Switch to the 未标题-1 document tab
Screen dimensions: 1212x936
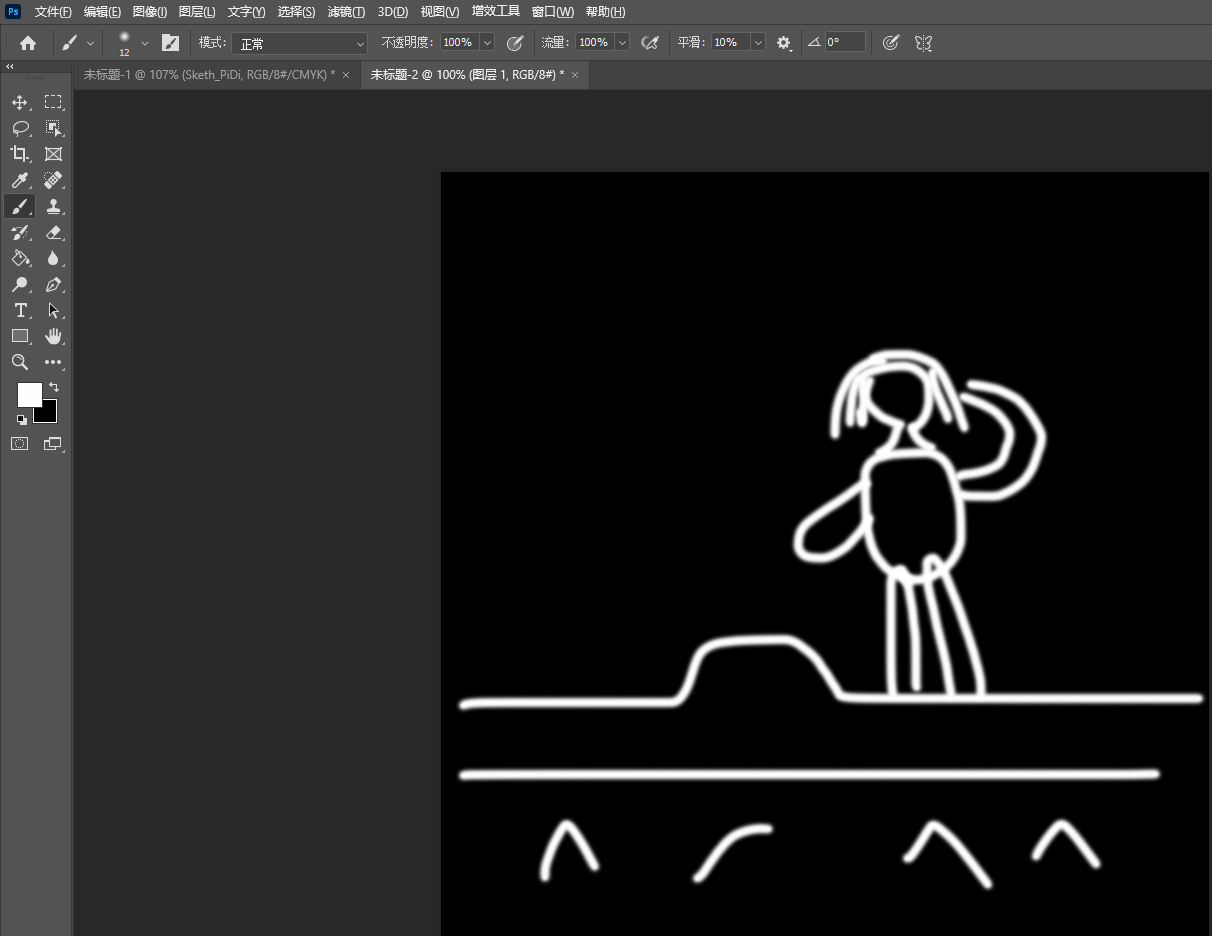209,75
